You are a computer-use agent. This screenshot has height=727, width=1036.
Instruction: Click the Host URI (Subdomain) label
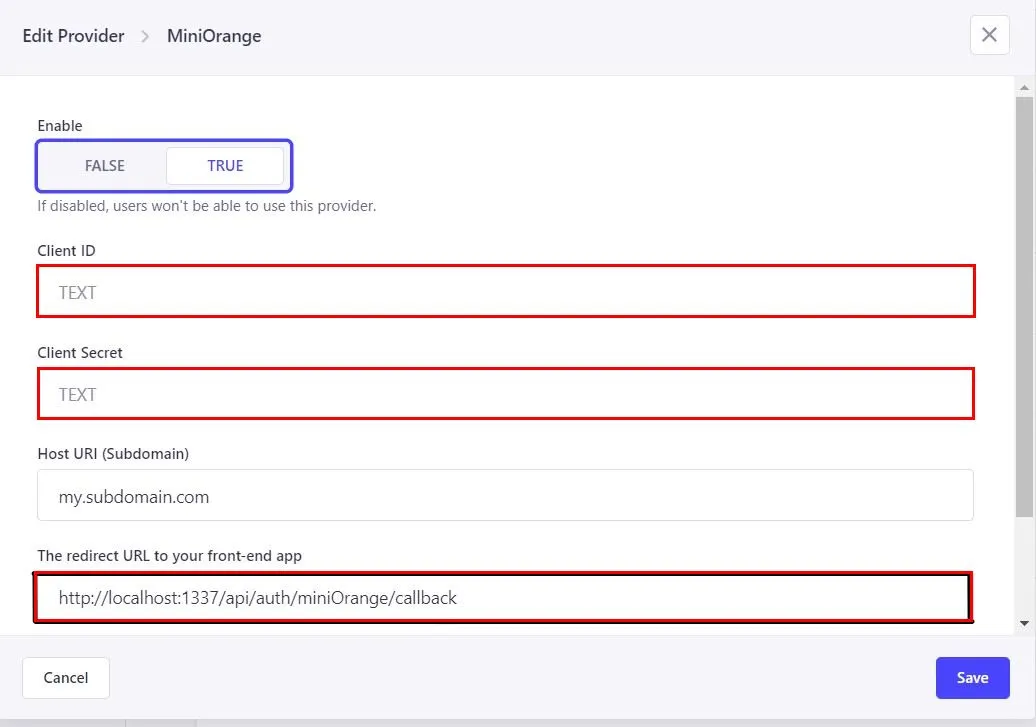click(x=113, y=453)
